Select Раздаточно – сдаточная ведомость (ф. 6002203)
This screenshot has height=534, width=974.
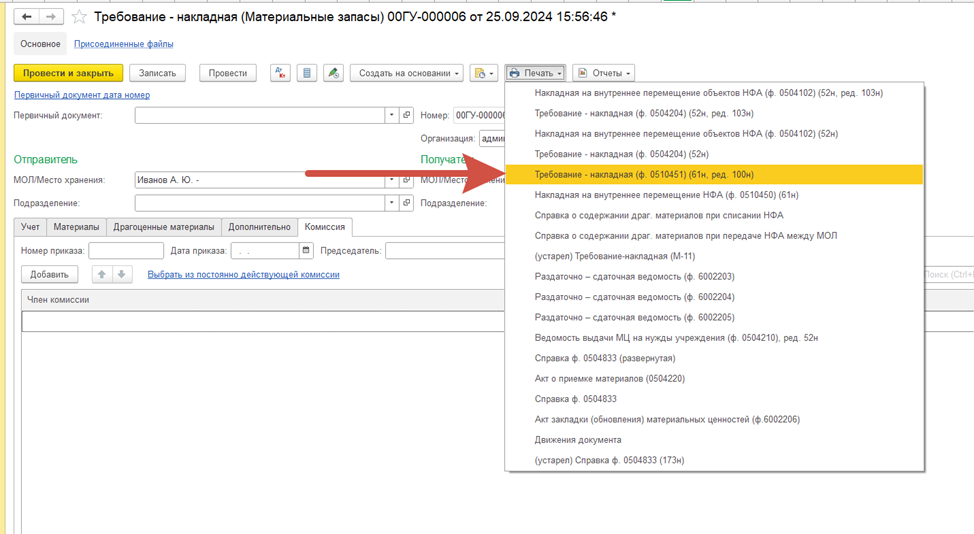click(714, 276)
